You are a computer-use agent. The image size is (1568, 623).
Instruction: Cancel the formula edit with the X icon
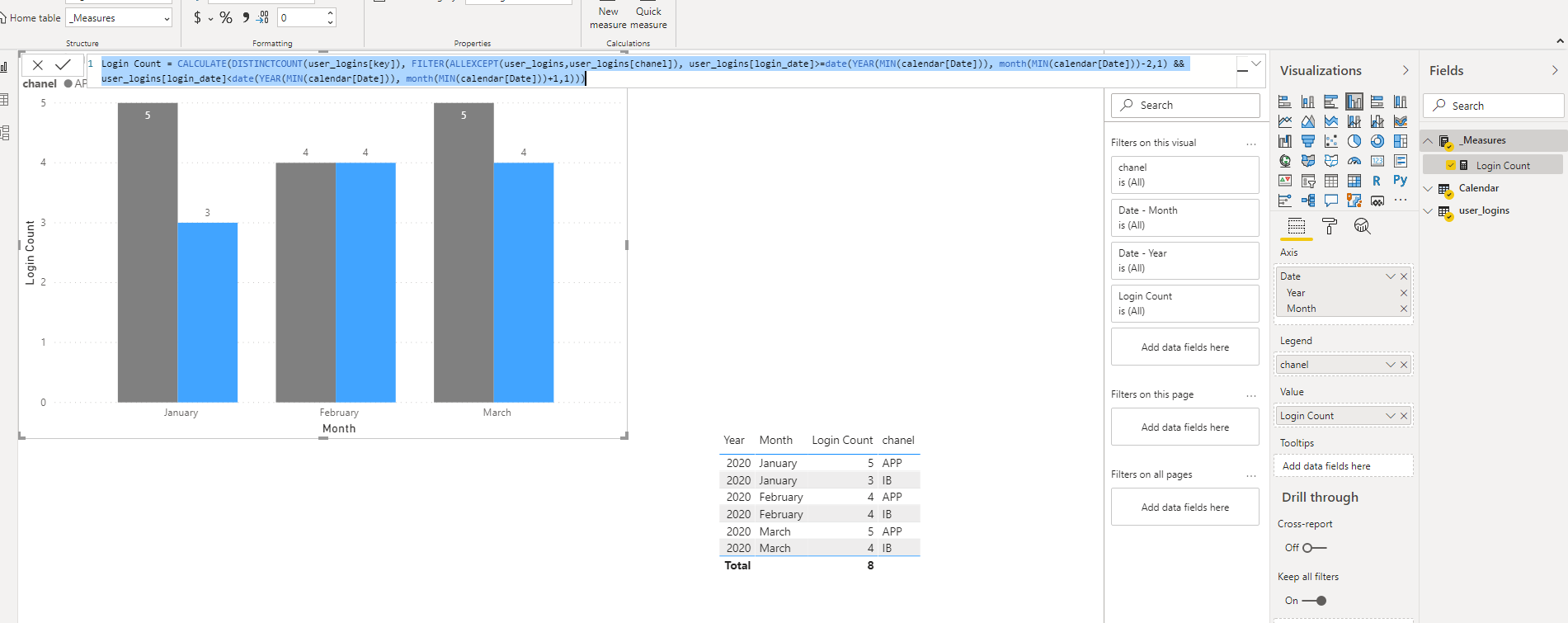38,65
